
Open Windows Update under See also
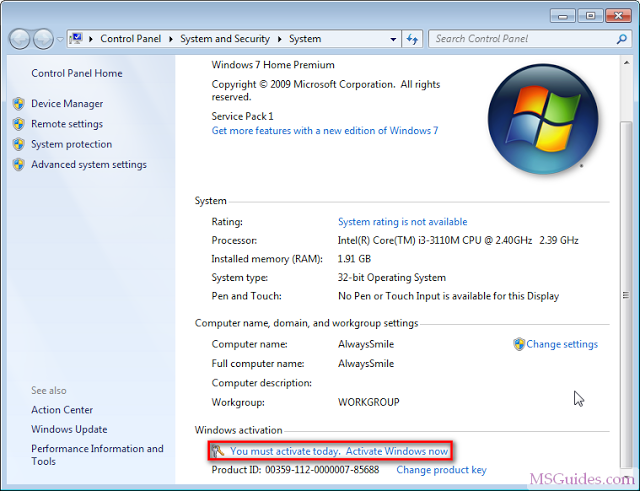click(69, 429)
